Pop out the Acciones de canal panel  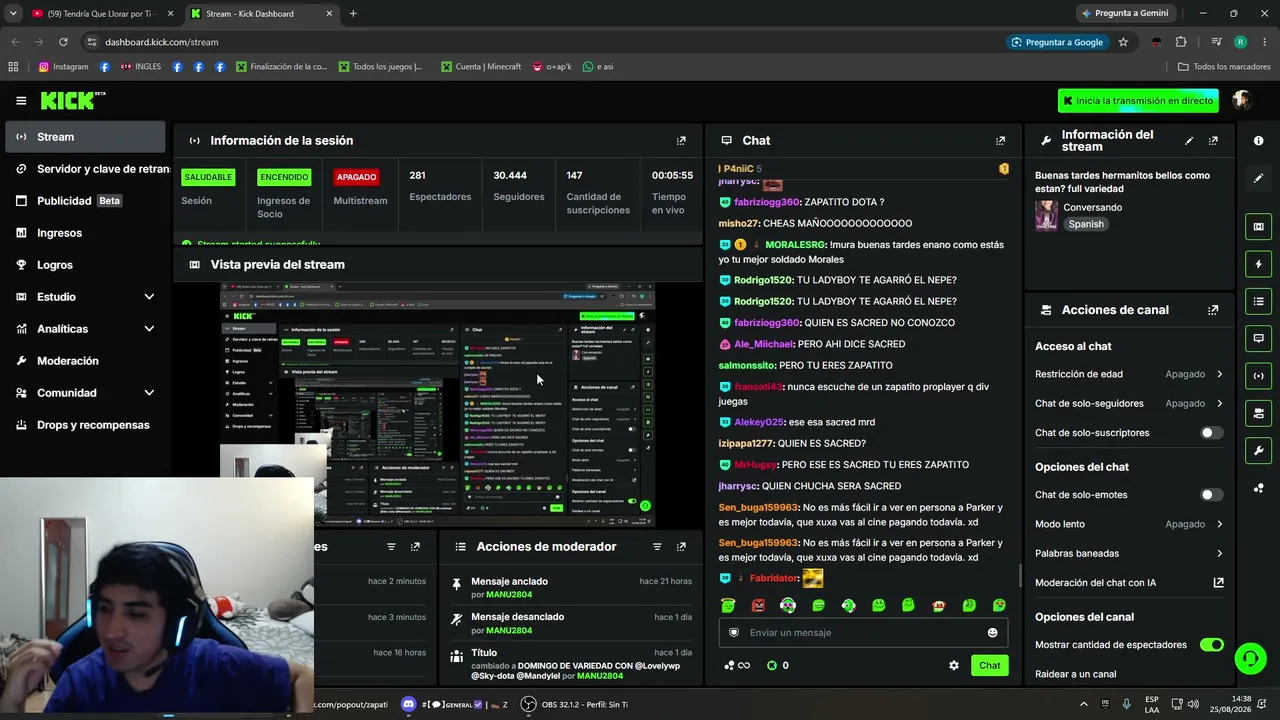(1213, 310)
